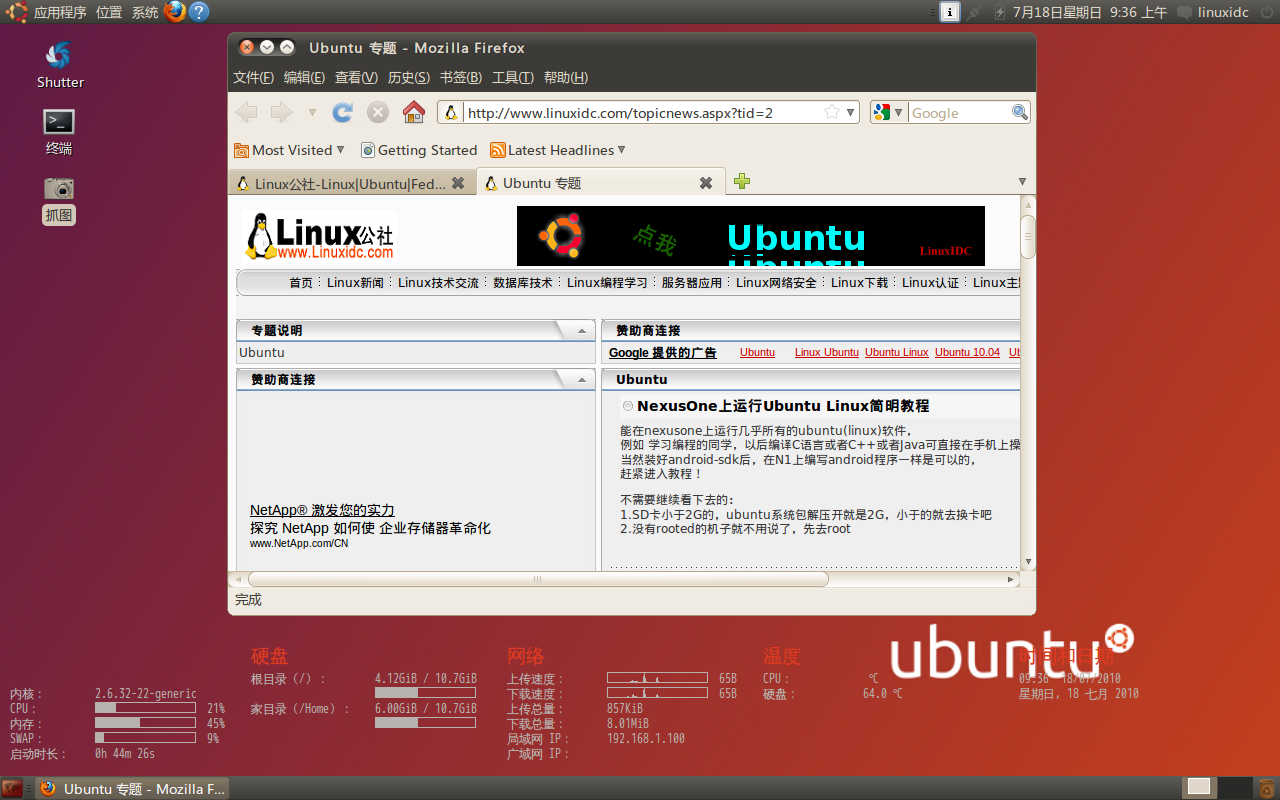The image size is (1280, 800).
Task: Open the 帮助(H) menu
Action: pos(566,77)
